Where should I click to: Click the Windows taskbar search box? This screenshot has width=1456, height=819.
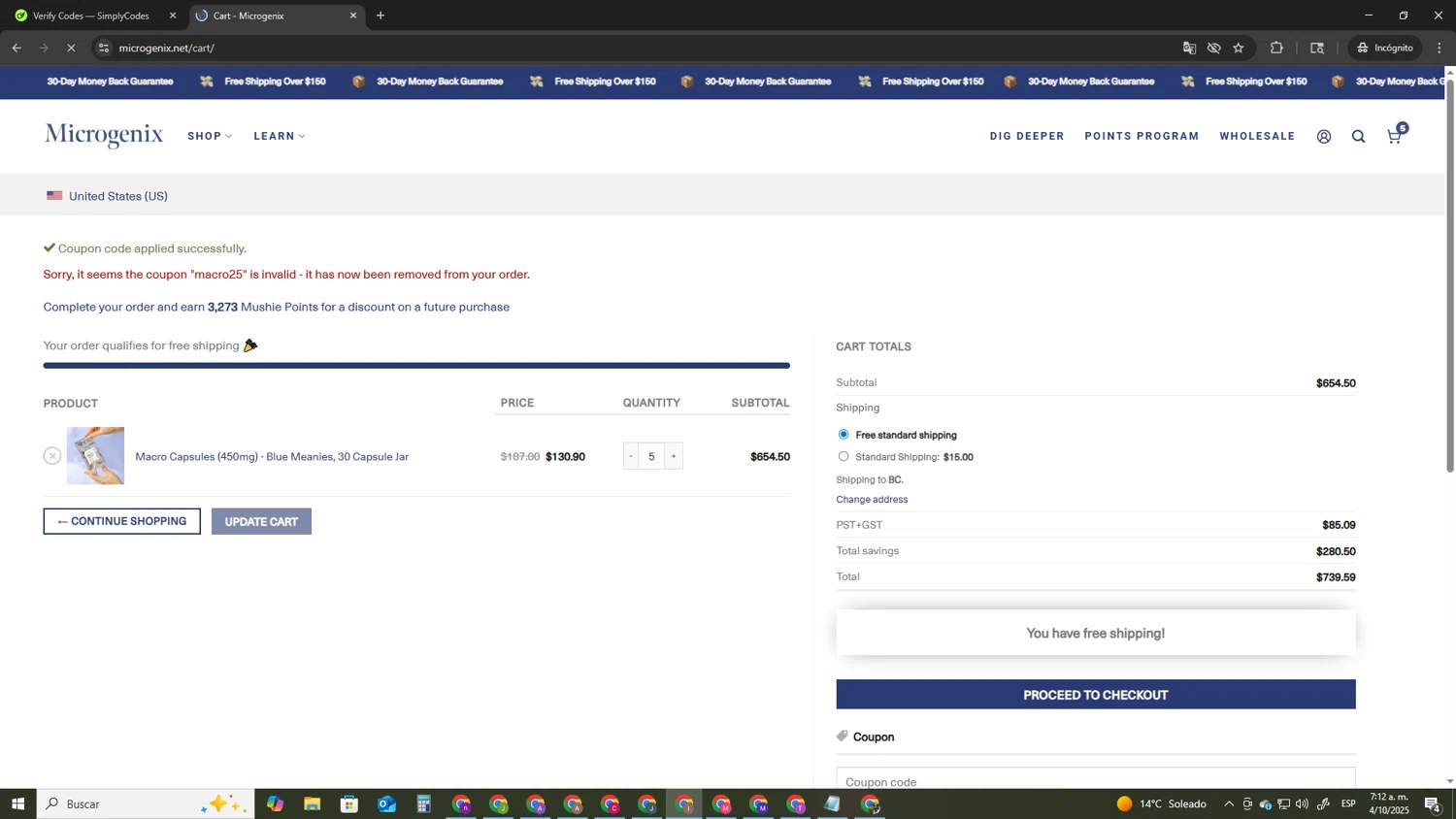click(x=146, y=804)
